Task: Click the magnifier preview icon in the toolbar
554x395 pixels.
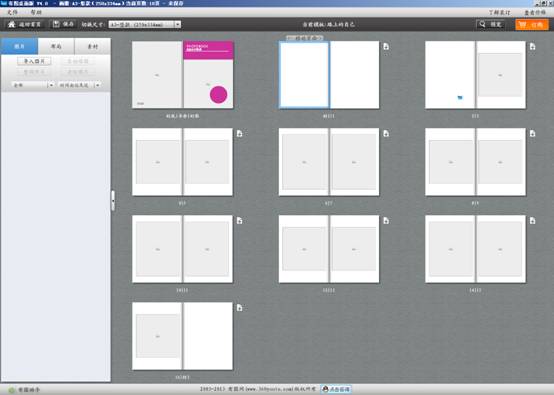Action: point(482,24)
